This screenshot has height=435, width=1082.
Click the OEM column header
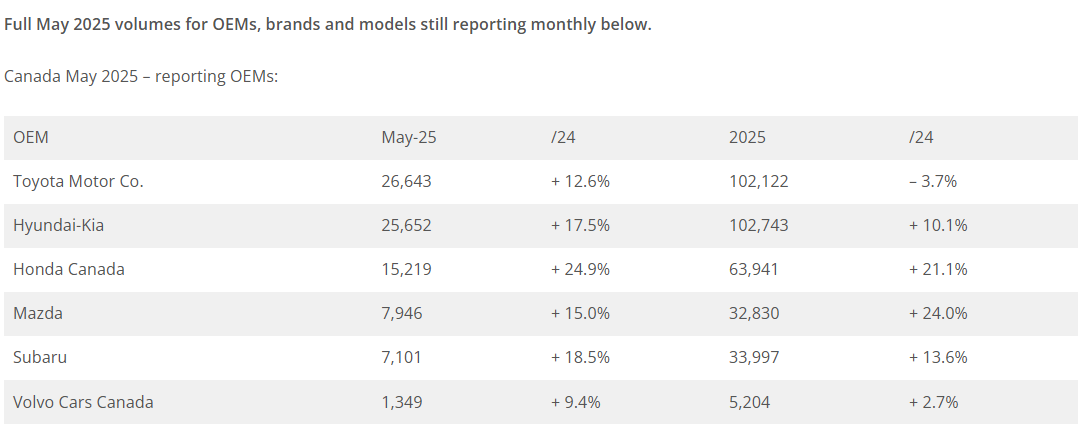(x=31, y=138)
